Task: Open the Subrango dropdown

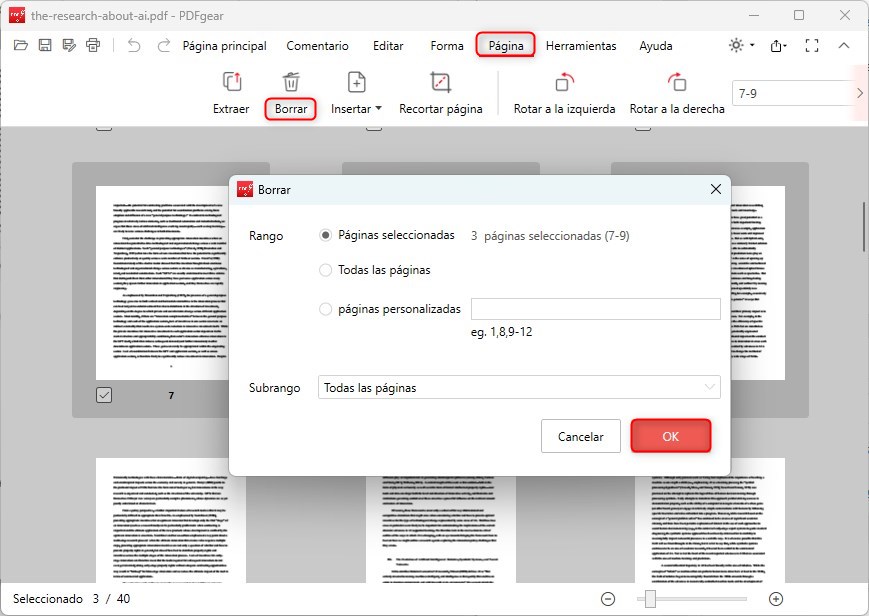Action: [x=518, y=387]
